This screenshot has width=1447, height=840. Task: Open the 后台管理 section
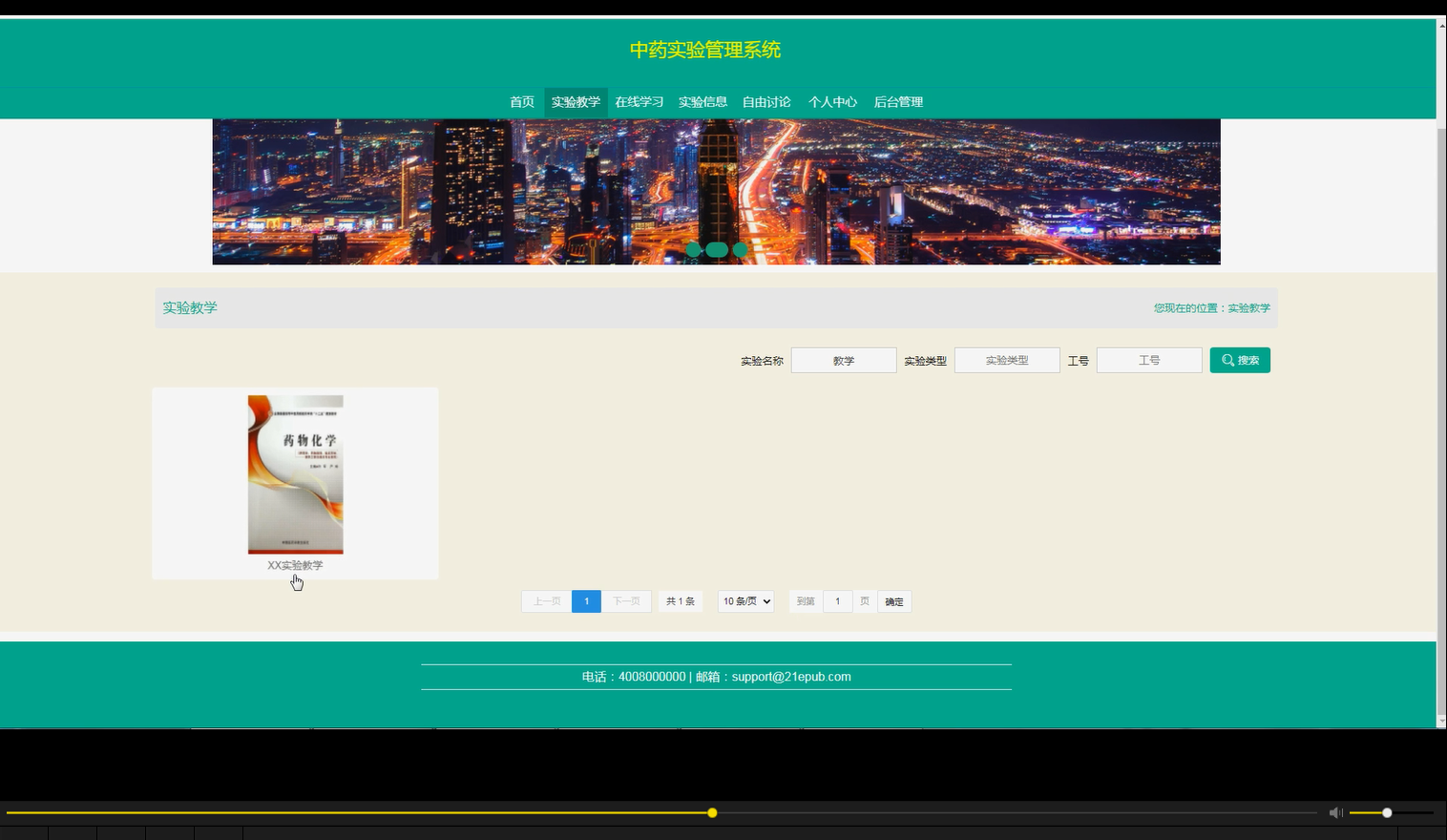(897, 101)
